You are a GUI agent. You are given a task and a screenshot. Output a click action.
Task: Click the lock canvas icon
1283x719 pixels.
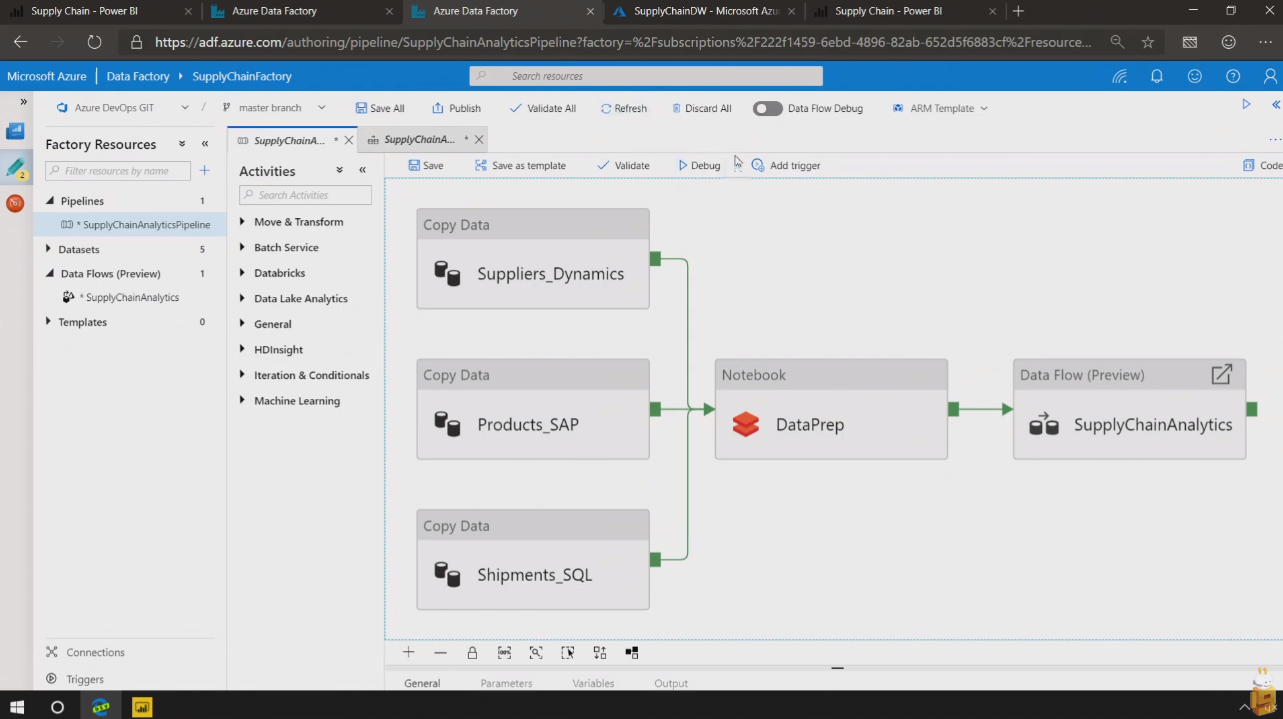[472, 652]
